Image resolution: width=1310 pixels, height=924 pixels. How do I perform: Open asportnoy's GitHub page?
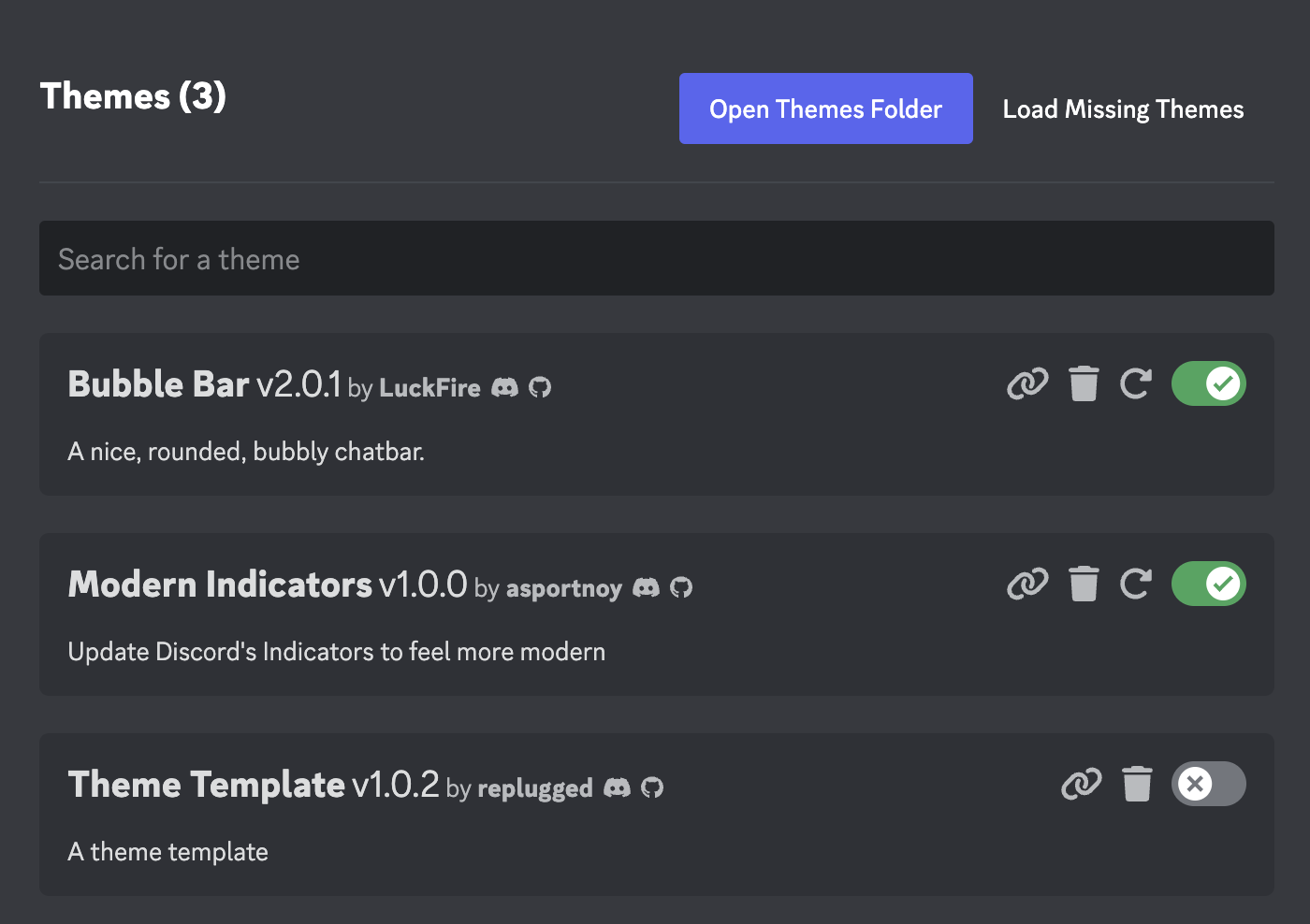click(681, 587)
